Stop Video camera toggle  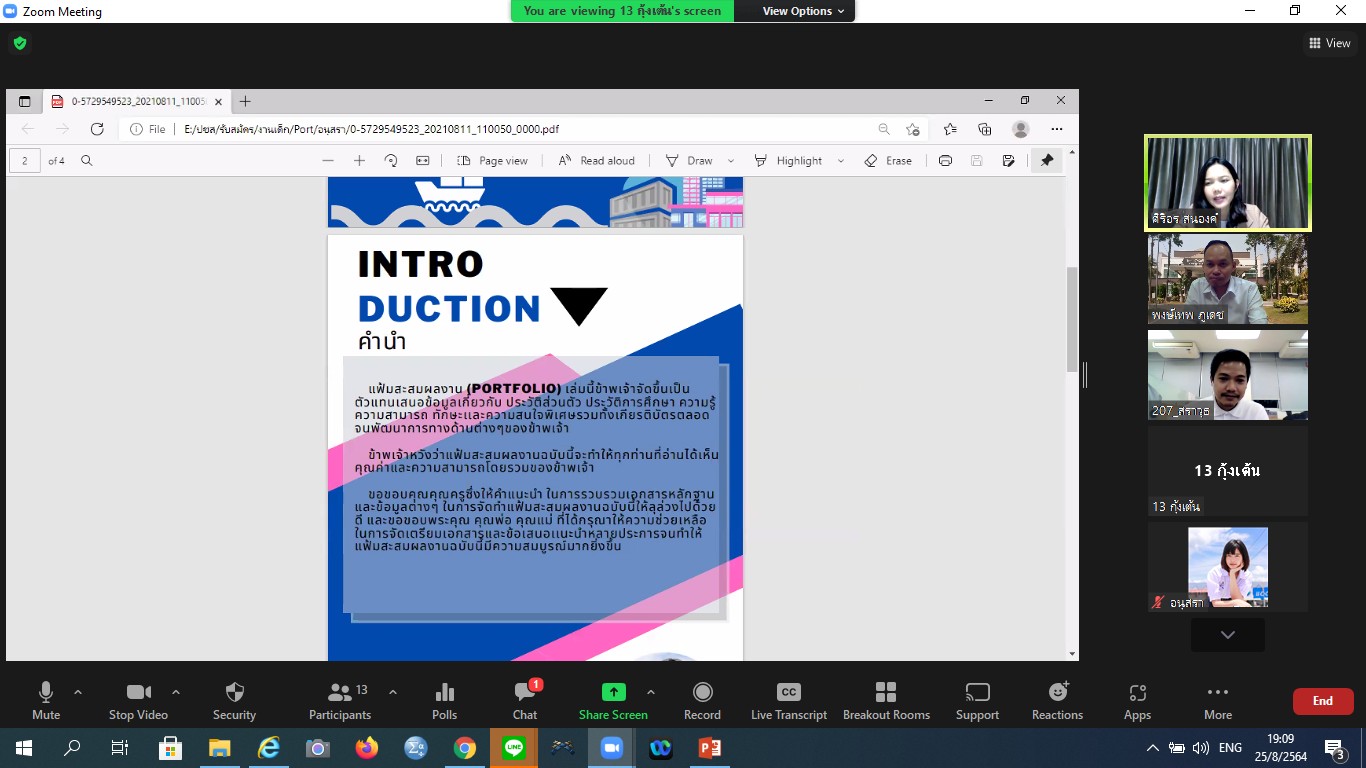click(x=138, y=700)
